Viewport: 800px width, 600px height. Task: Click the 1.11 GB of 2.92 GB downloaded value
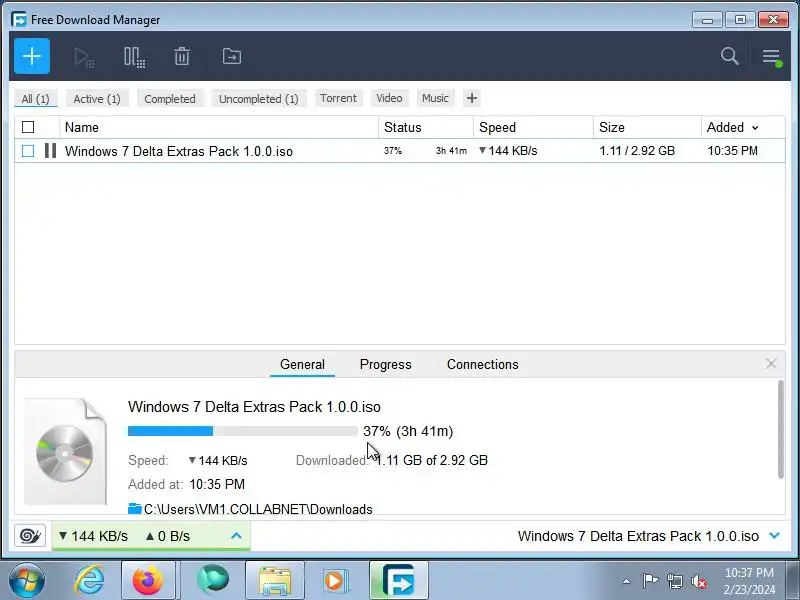coord(432,460)
